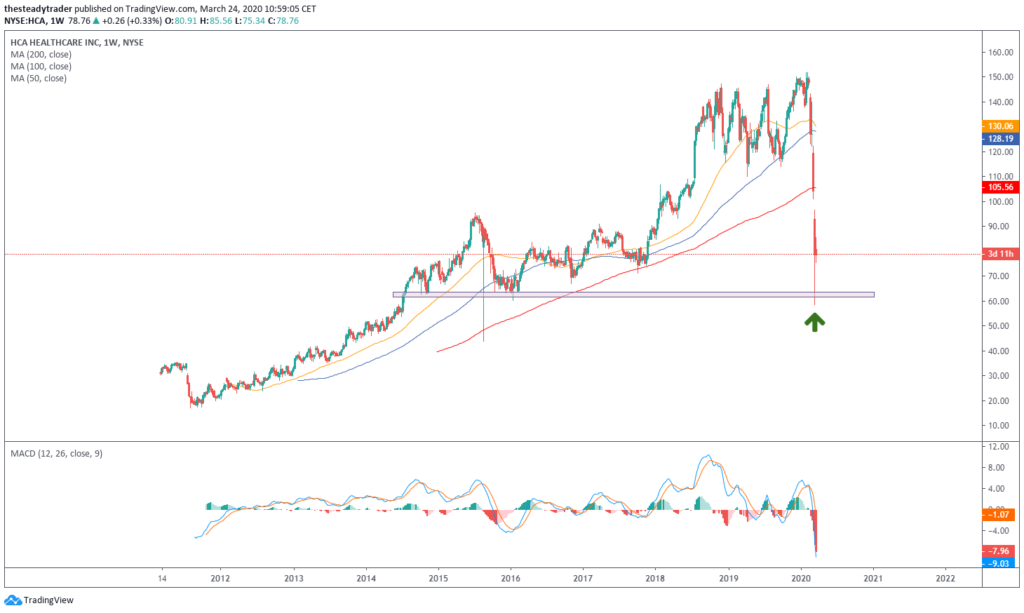Screen dimensions: 1024x613
Task: Click the 10.00 price scale label
Action: point(1000,426)
